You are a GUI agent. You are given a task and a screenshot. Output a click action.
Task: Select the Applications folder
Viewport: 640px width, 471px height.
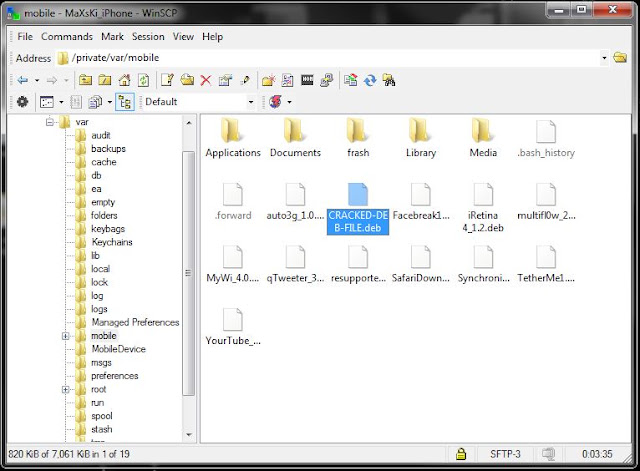click(233, 138)
